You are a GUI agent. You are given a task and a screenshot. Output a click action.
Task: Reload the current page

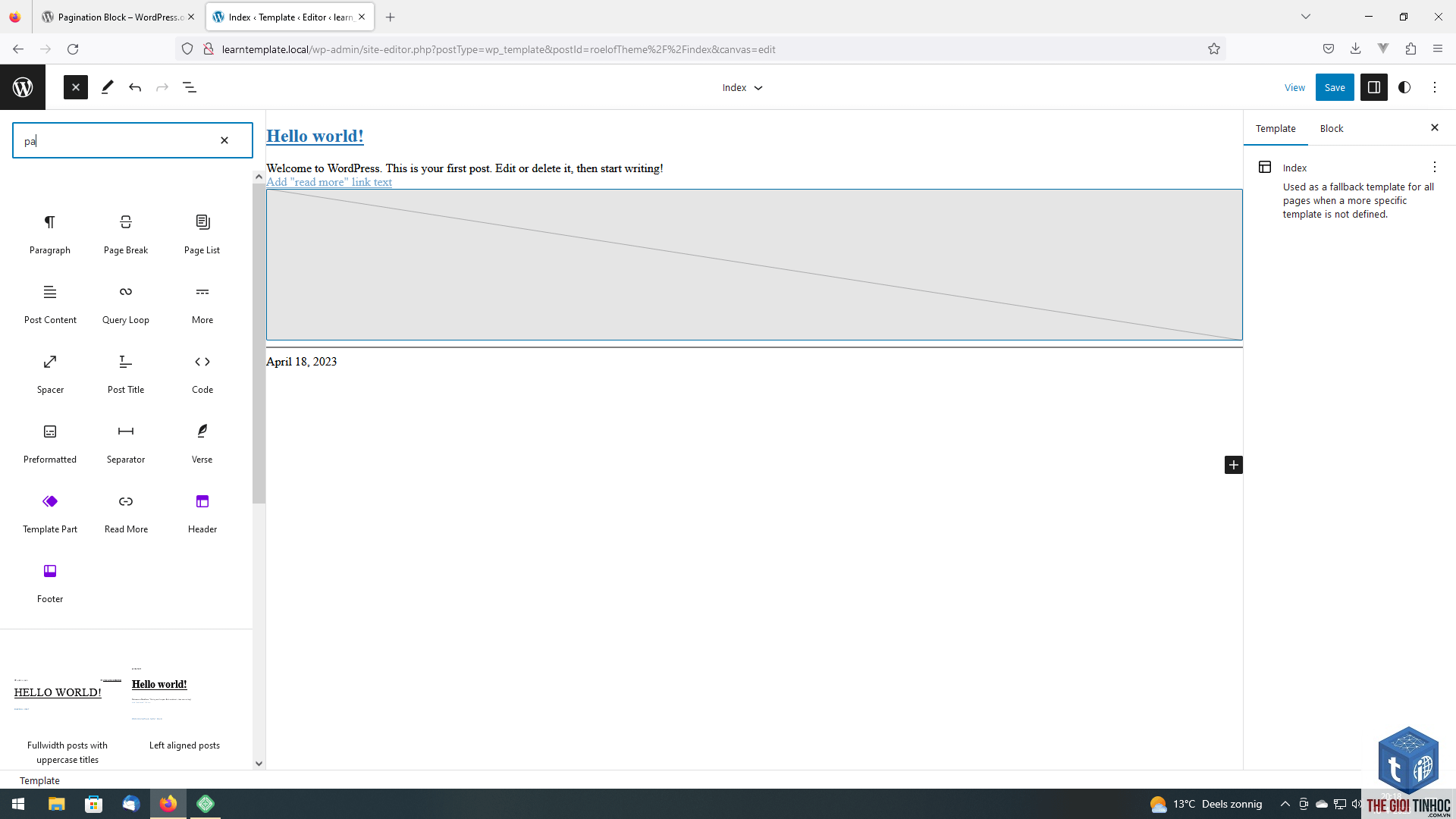coord(73,49)
